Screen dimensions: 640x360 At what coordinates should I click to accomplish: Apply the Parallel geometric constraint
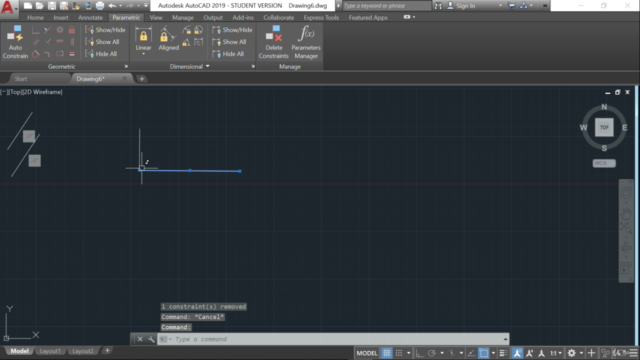pyautogui.click(x=36, y=42)
